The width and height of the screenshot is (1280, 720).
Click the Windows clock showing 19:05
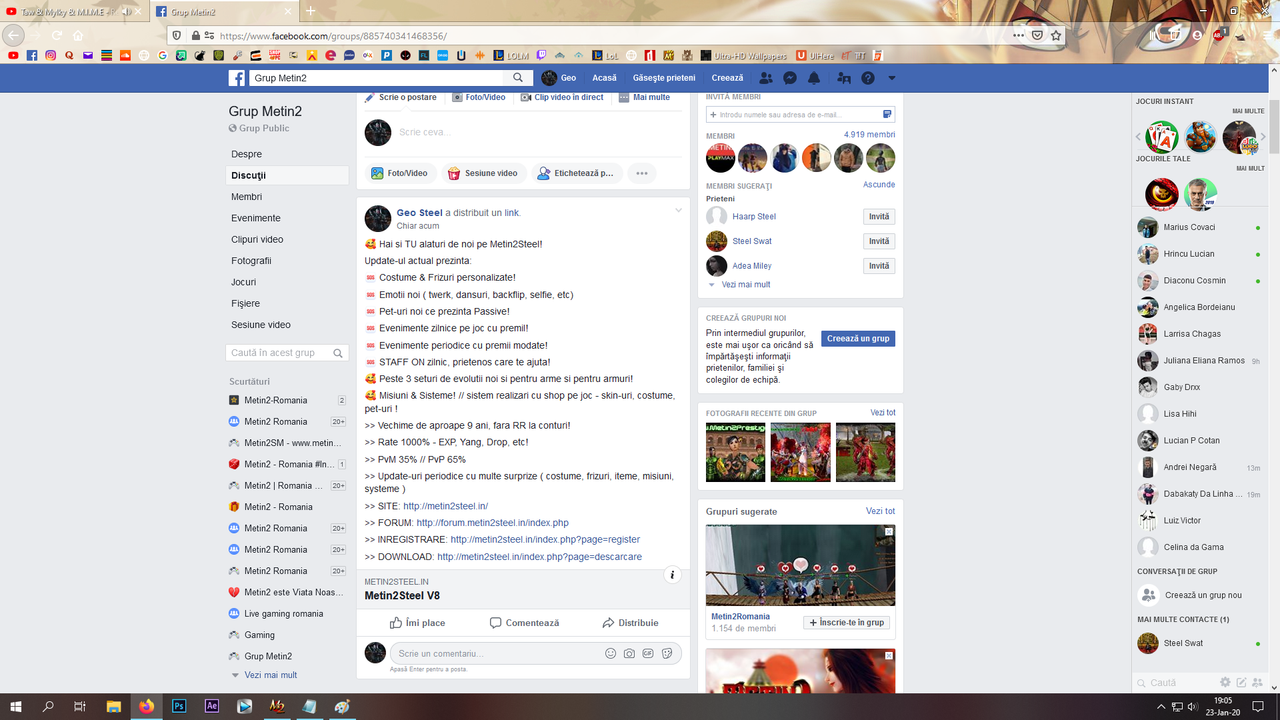[x=1223, y=706]
